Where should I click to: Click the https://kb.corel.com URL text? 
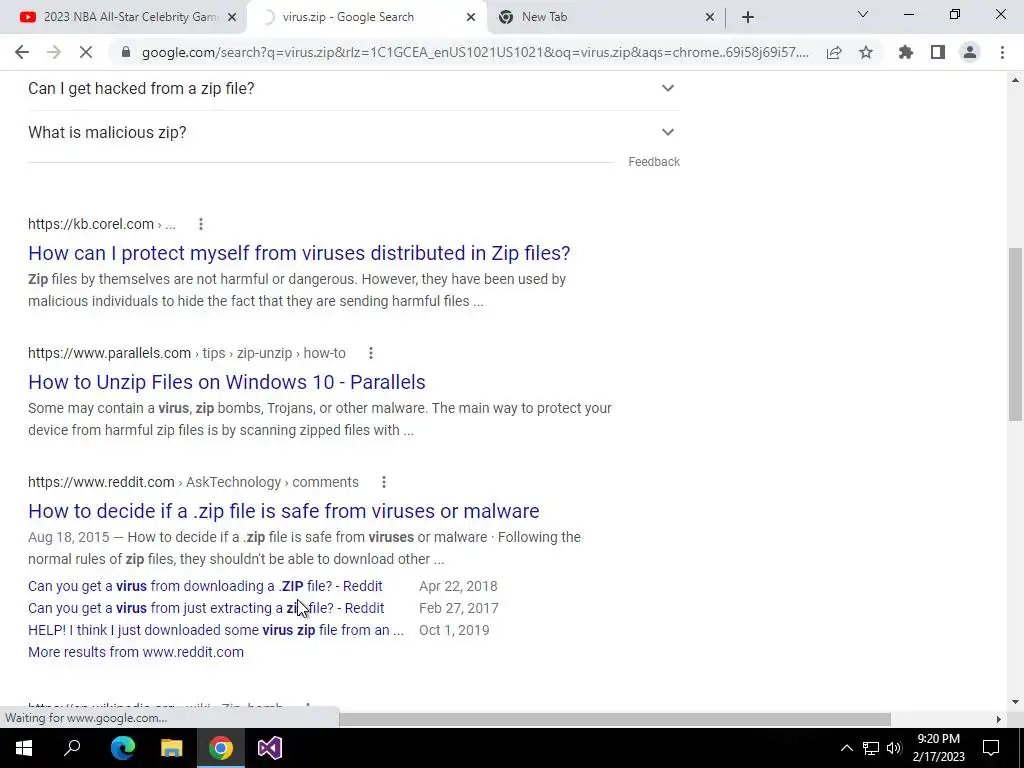(x=91, y=224)
